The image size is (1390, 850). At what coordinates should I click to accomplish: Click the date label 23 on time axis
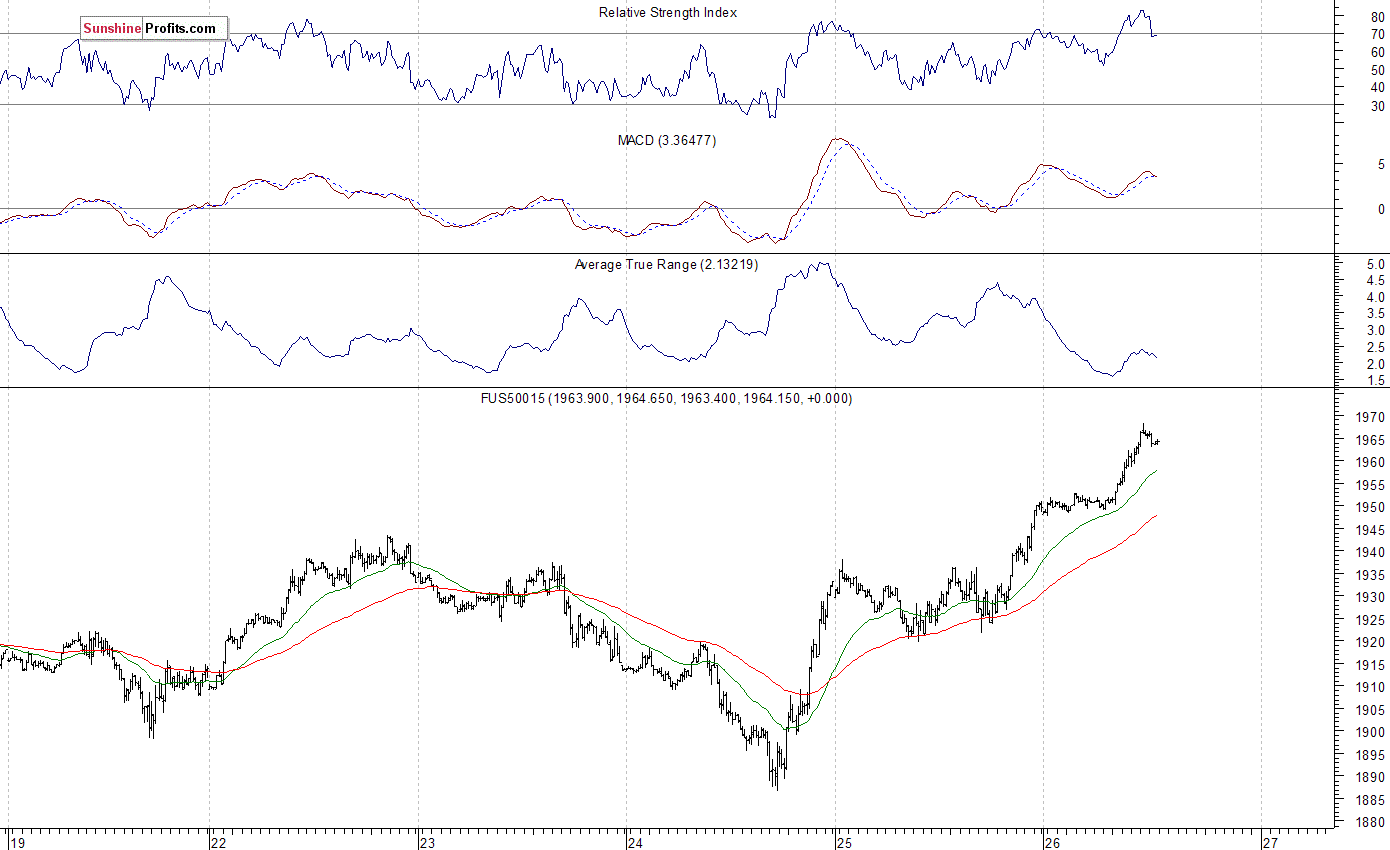pos(427,842)
